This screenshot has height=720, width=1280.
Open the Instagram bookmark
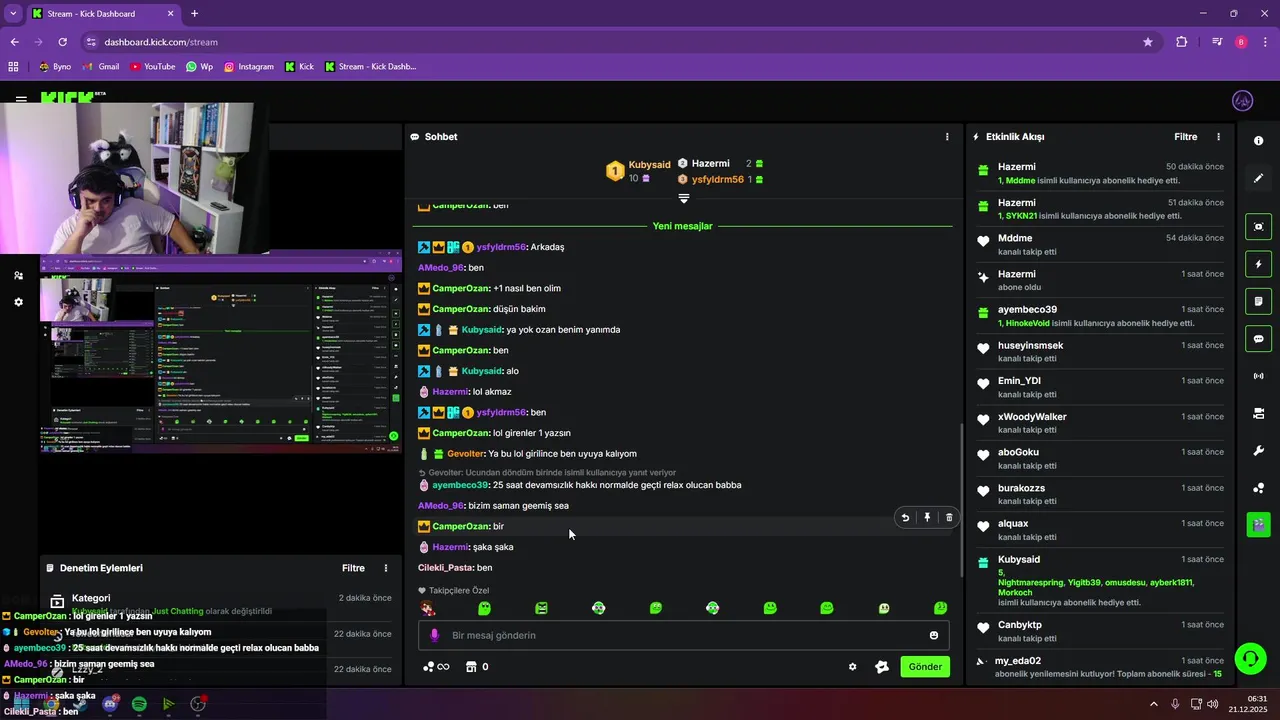click(x=248, y=67)
